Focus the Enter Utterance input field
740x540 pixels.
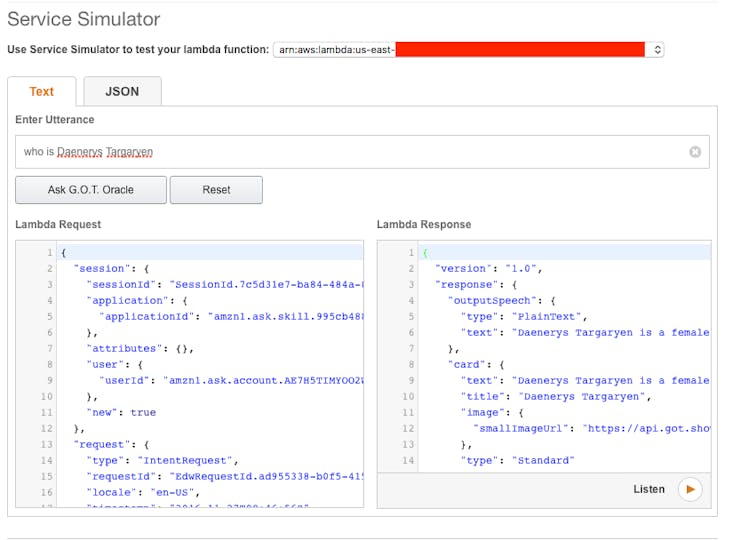pos(362,152)
